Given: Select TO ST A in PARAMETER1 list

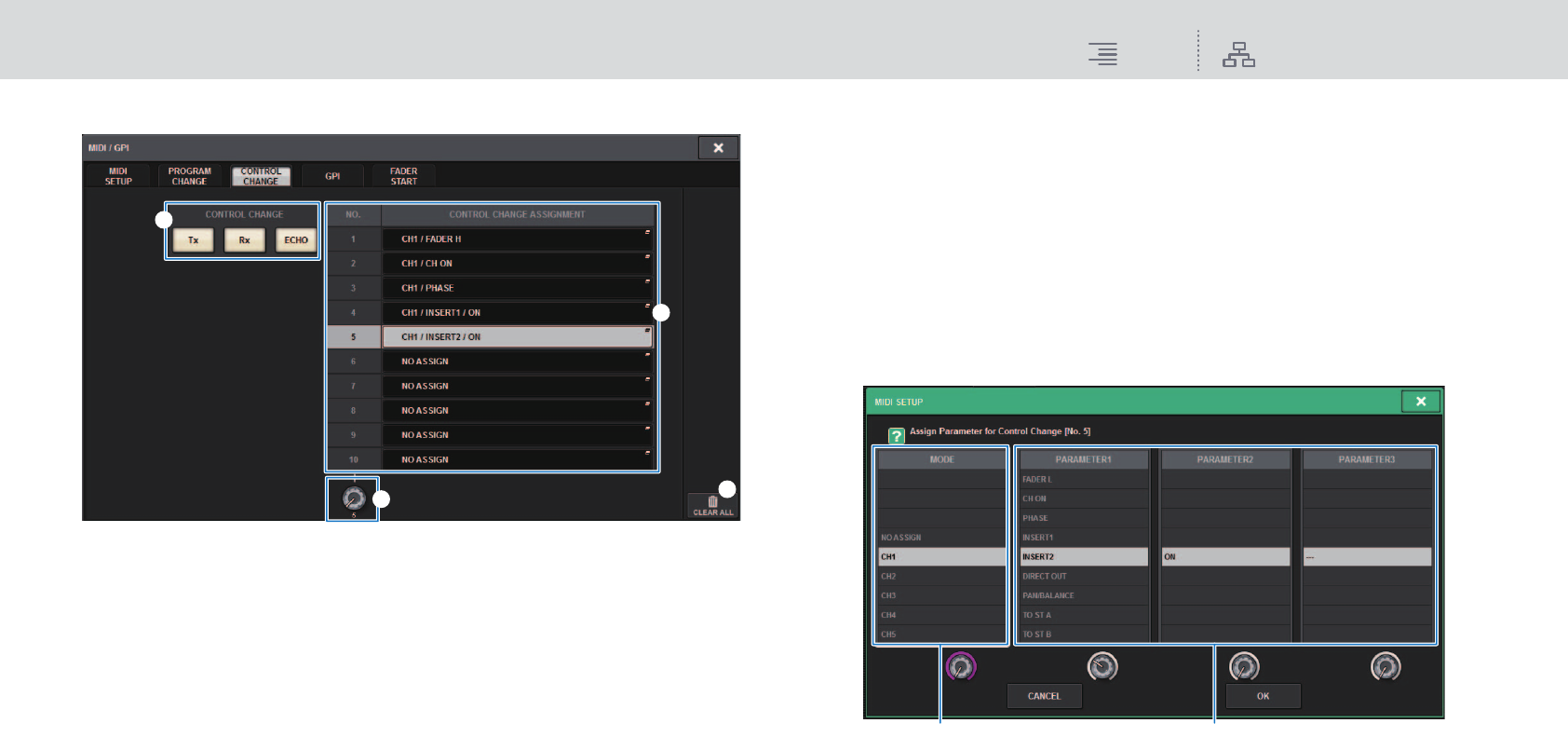Looking at the screenshot, I should tap(1084, 615).
